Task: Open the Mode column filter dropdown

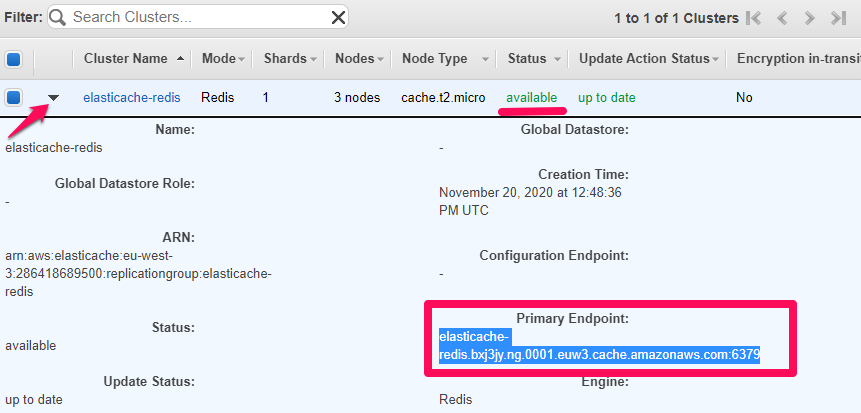Action: 242,60
